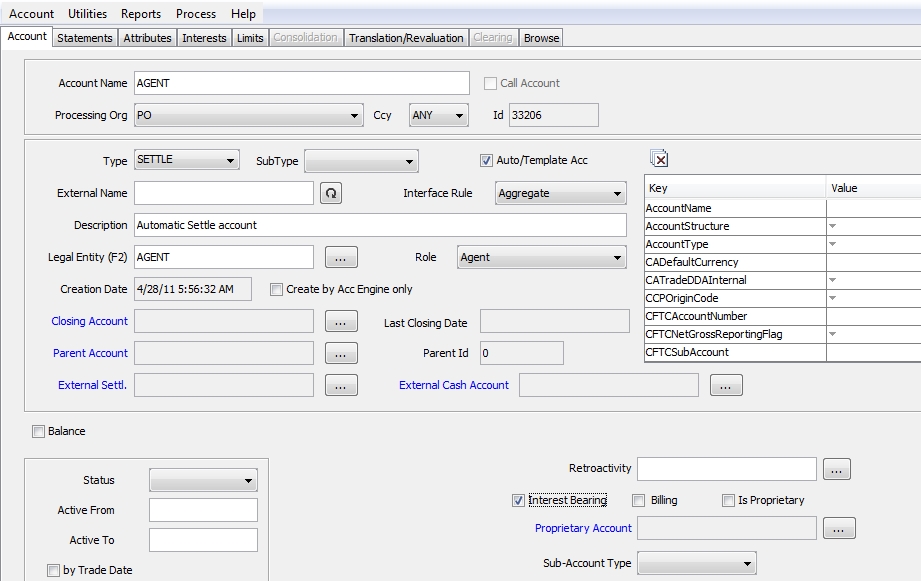Click the Parent Account browse button
The height and width of the screenshot is (581, 921).
pyautogui.click(x=341, y=354)
